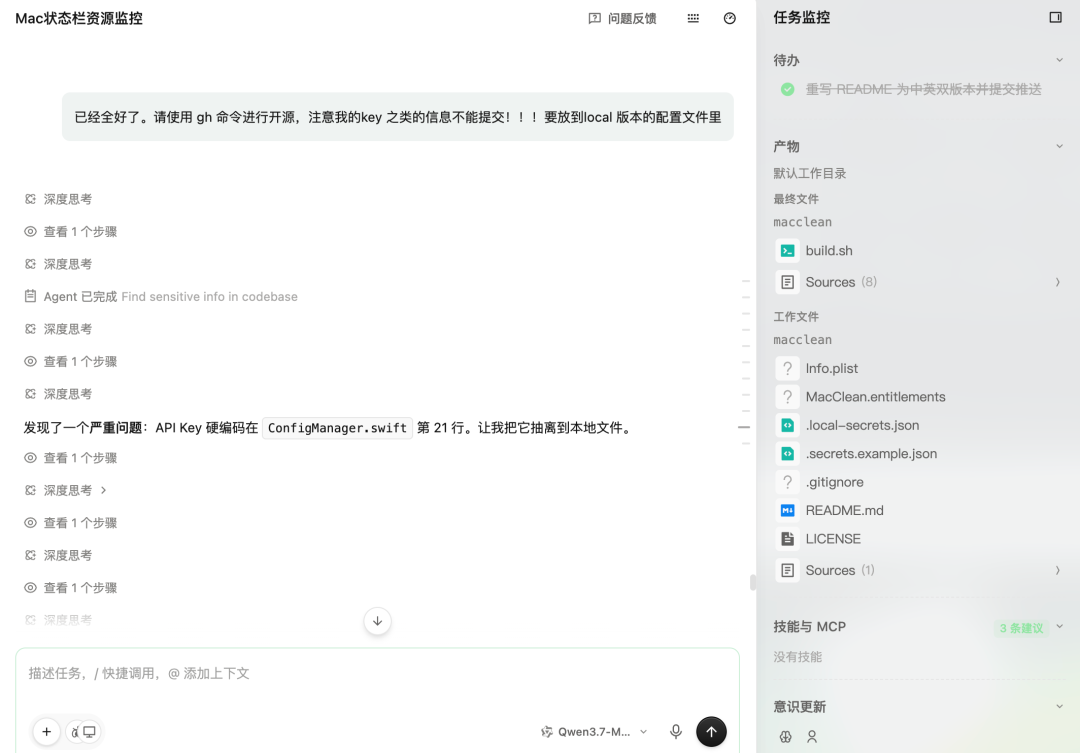Image resolution: width=1080 pixels, height=753 pixels.
Task: Click the microphone voice input icon
Action: pyautogui.click(x=676, y=732)
